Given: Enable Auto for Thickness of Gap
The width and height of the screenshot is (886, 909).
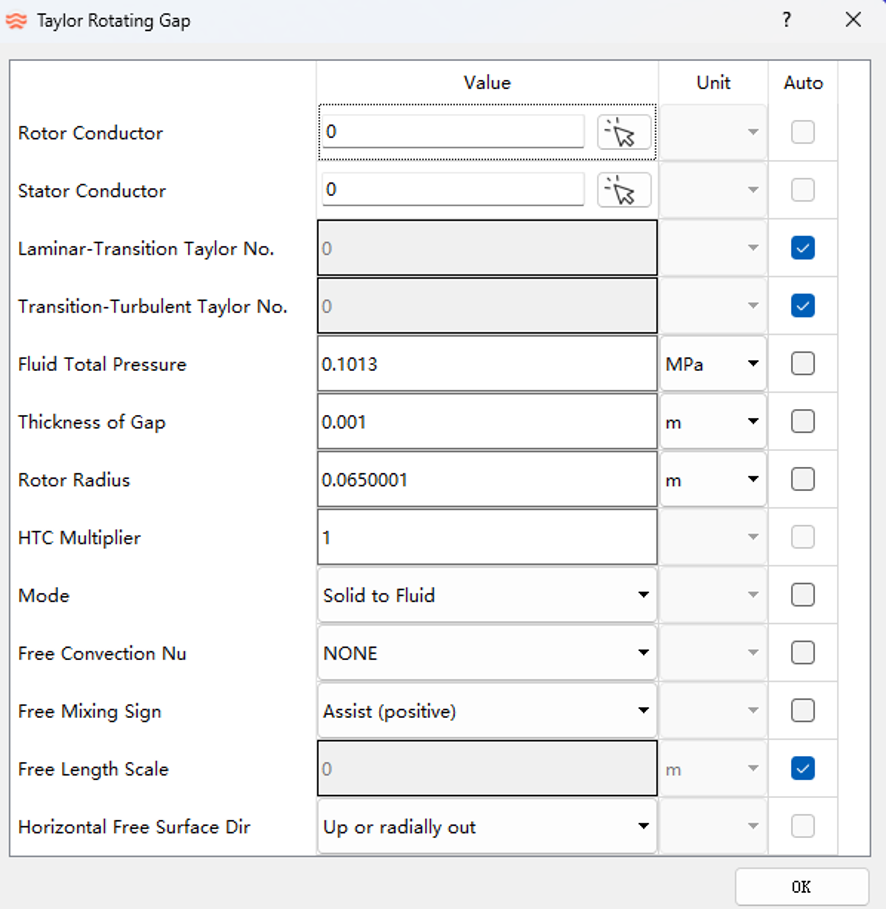Looking at the screenshot, I should pos(802,422).
